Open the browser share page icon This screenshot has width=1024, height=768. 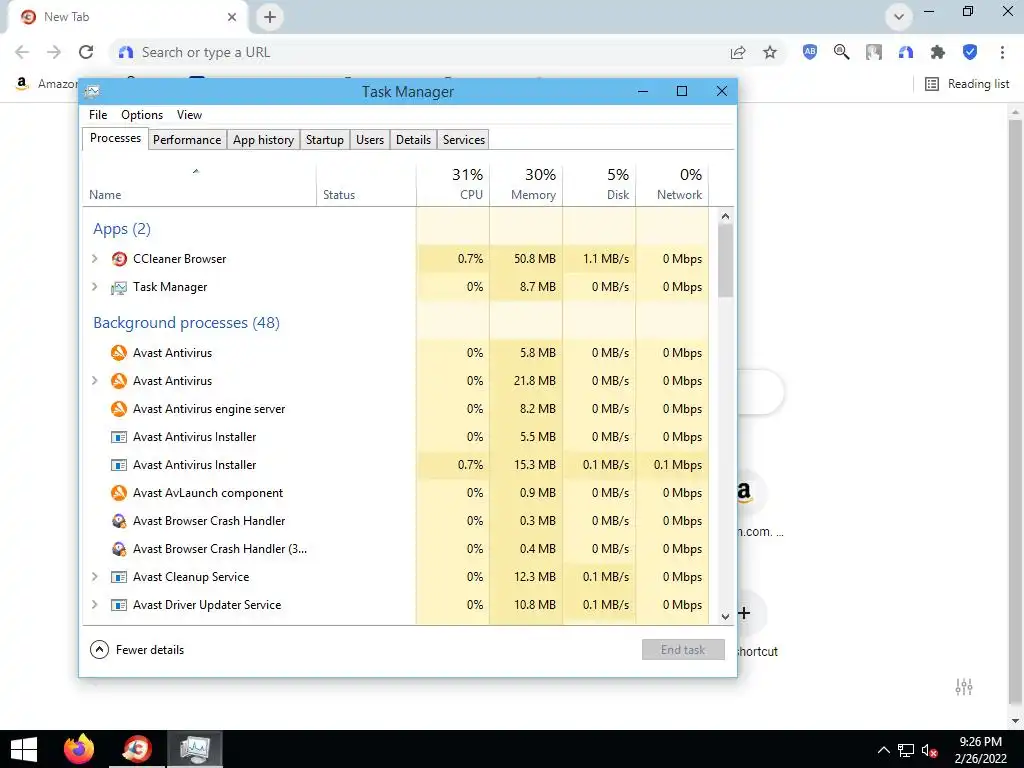738,53
